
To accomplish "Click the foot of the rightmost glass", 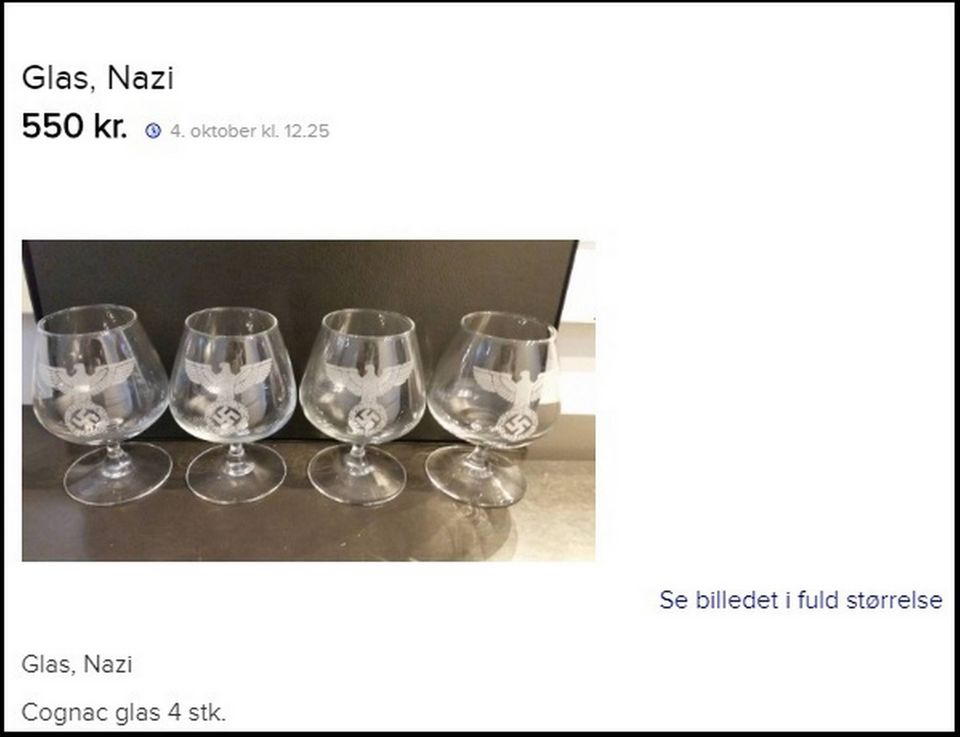I will 476,478.
